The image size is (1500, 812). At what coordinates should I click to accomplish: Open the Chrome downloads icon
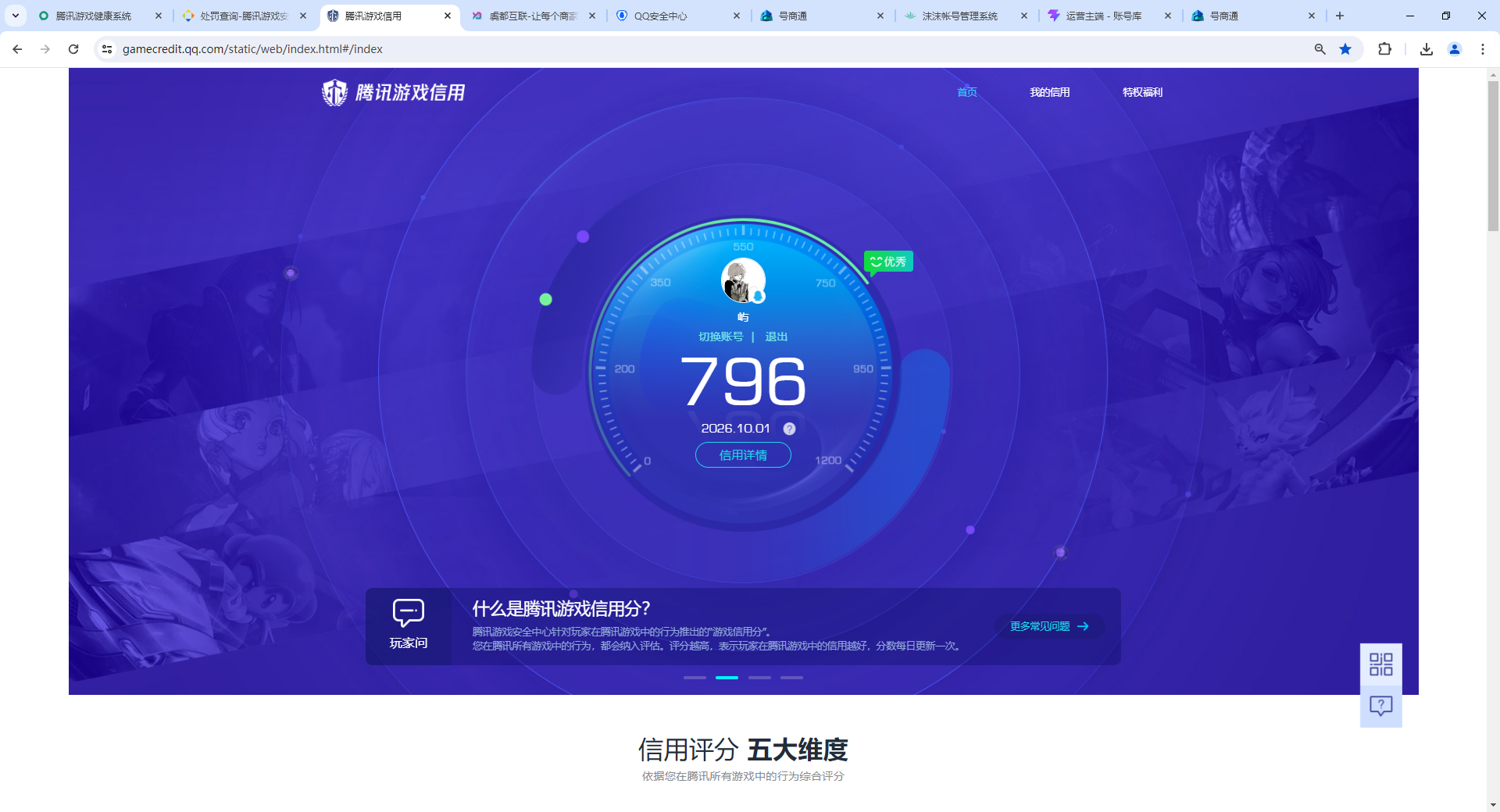(1427, 49)
